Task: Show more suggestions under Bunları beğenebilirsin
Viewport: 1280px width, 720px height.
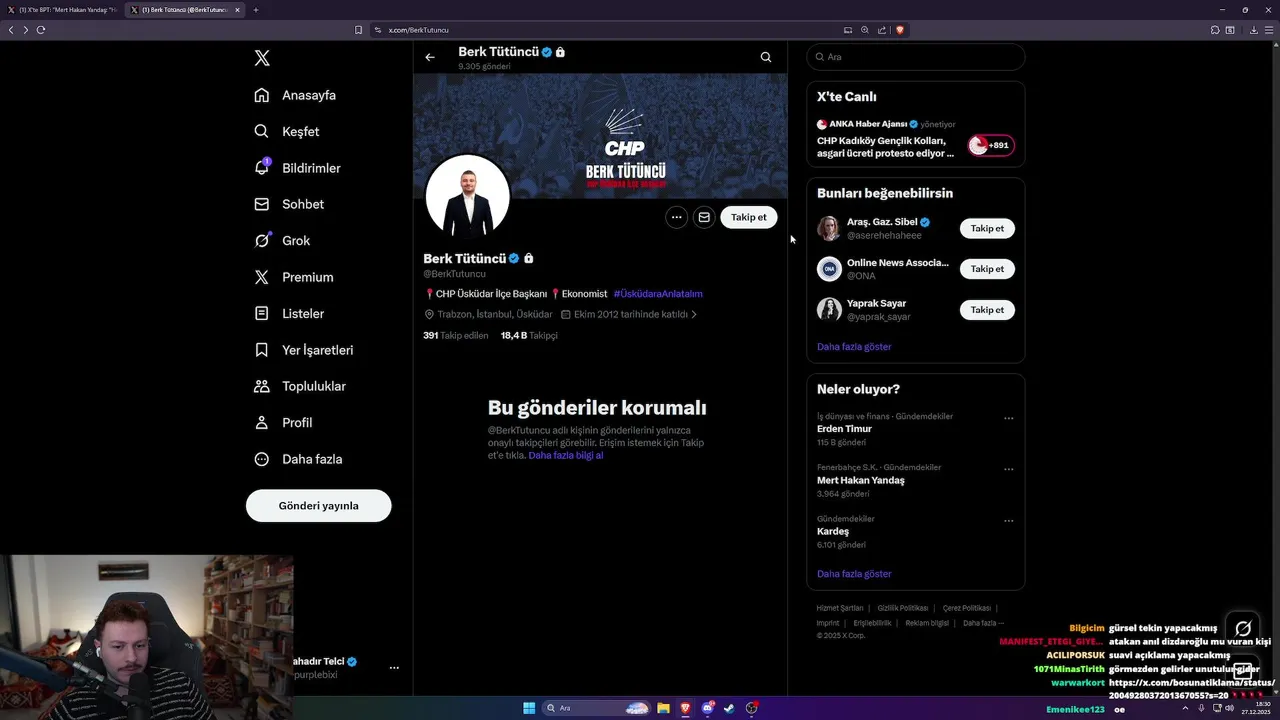Action: click(x=854, y=346)
